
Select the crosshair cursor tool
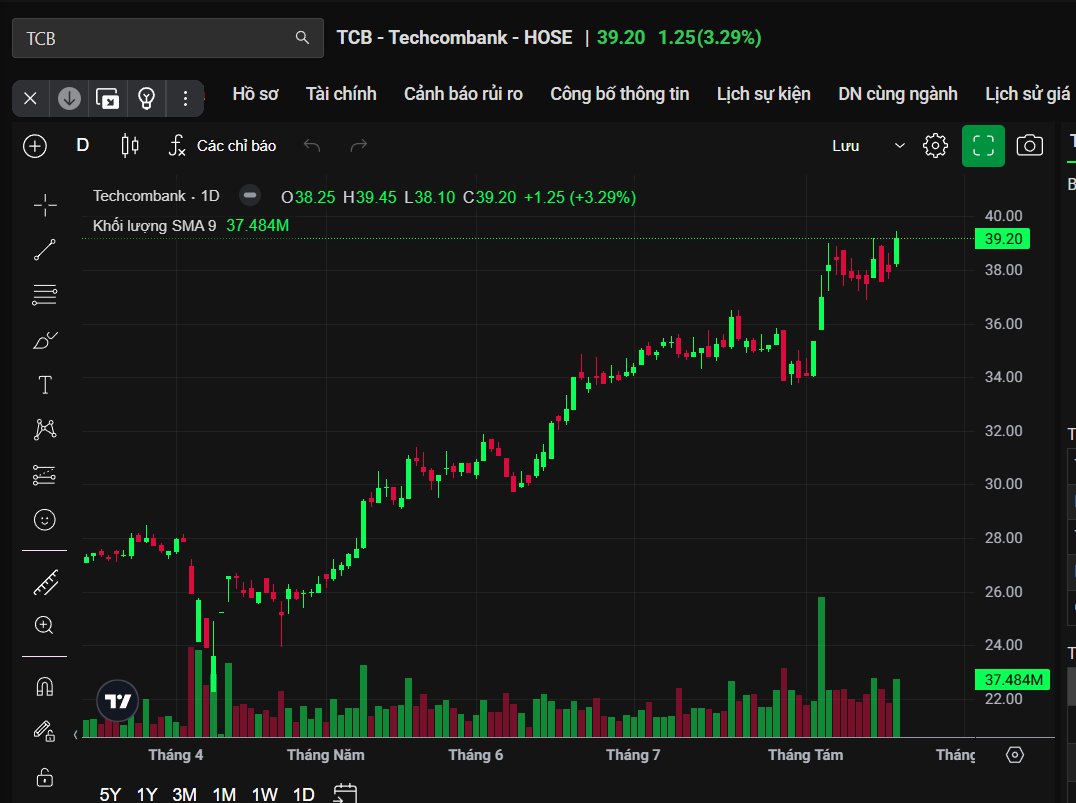point(45,205)
